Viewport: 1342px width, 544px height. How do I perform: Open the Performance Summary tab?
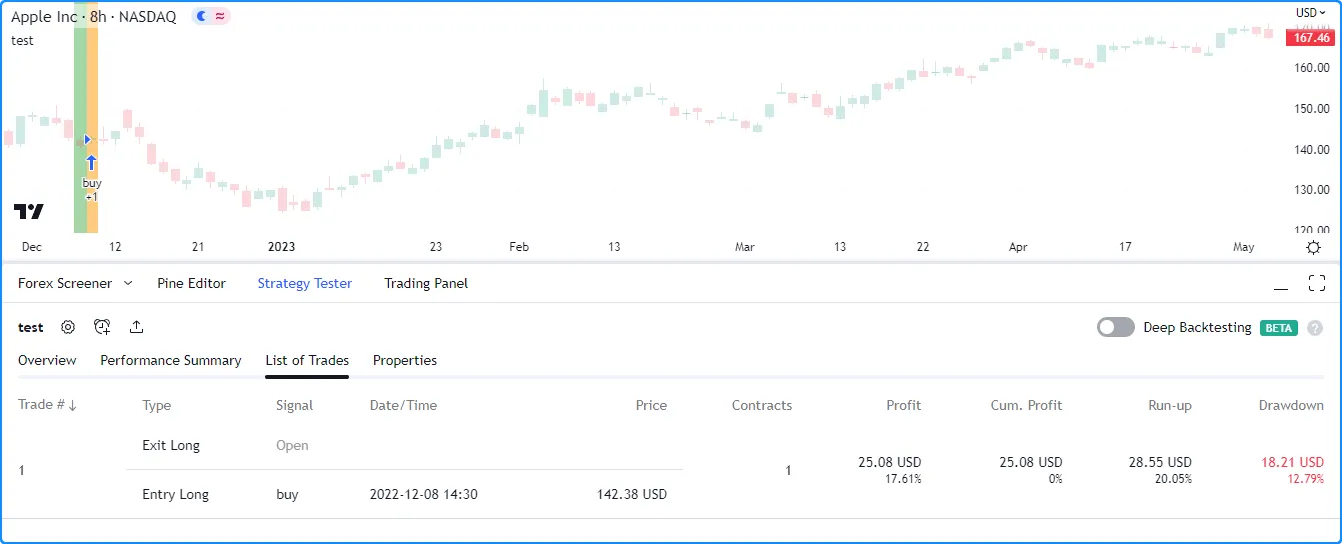point(171,360)
